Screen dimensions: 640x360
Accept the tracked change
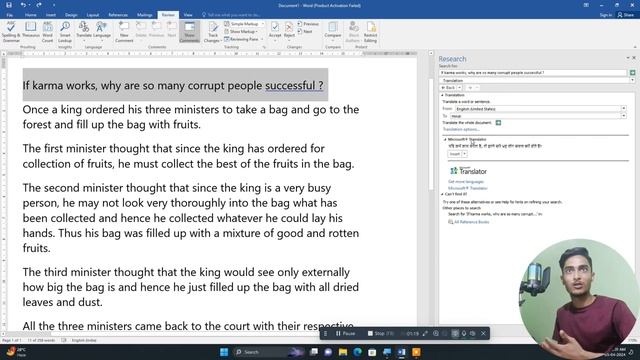[275, 31]
